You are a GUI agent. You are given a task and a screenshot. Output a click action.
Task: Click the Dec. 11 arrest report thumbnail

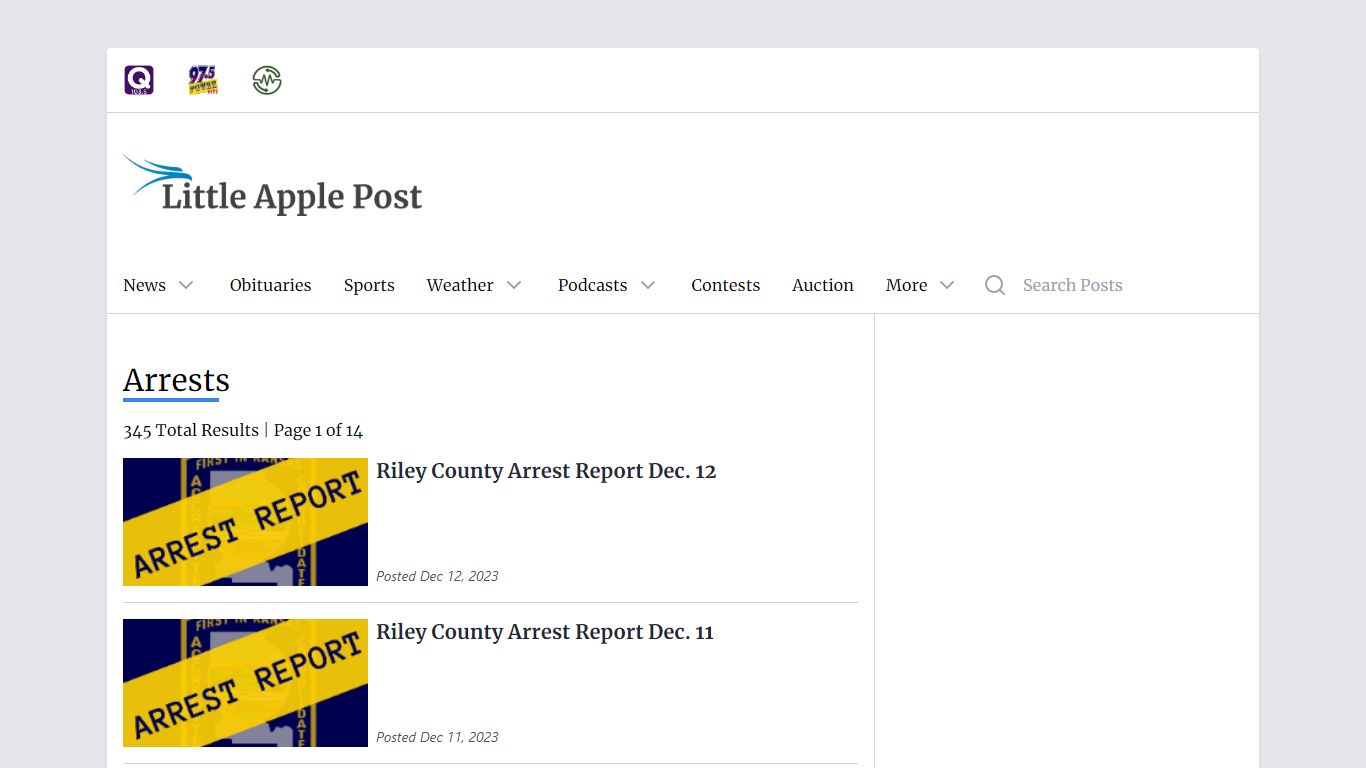(x=245, y=683)
